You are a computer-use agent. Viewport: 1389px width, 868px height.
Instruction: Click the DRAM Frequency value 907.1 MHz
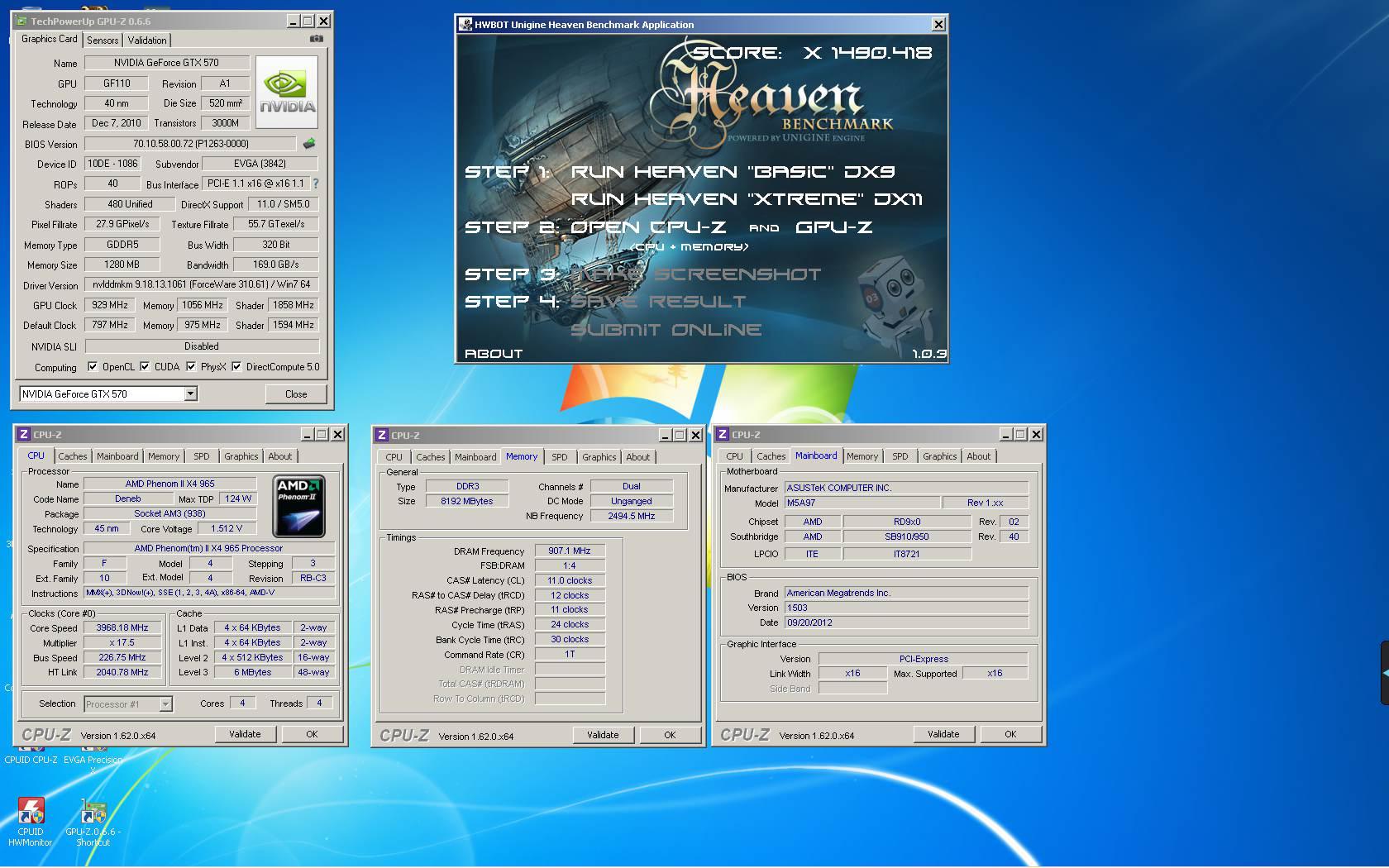pos(570,551)
